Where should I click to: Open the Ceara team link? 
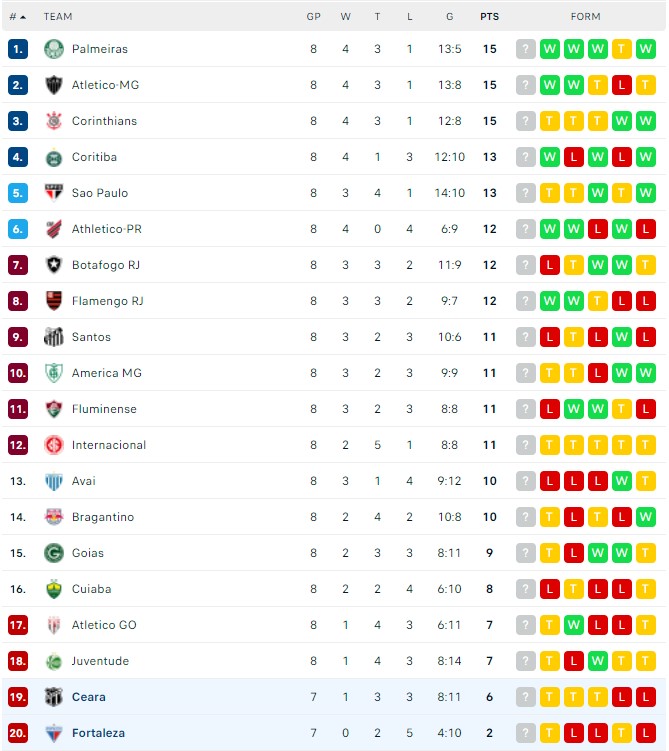point(88,697)
